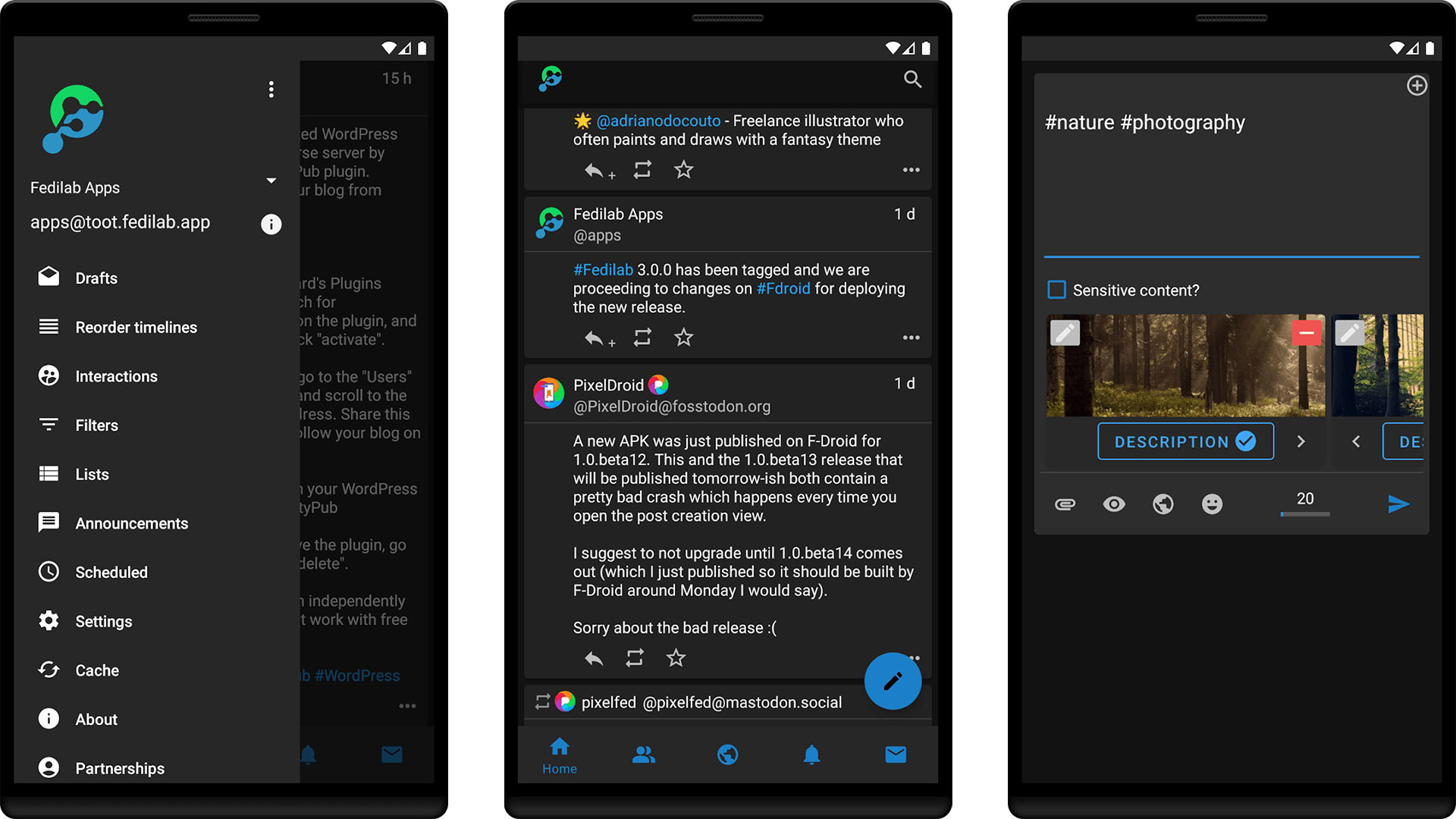
Task: Select the Interactions menu item
Action: (116, 376)
